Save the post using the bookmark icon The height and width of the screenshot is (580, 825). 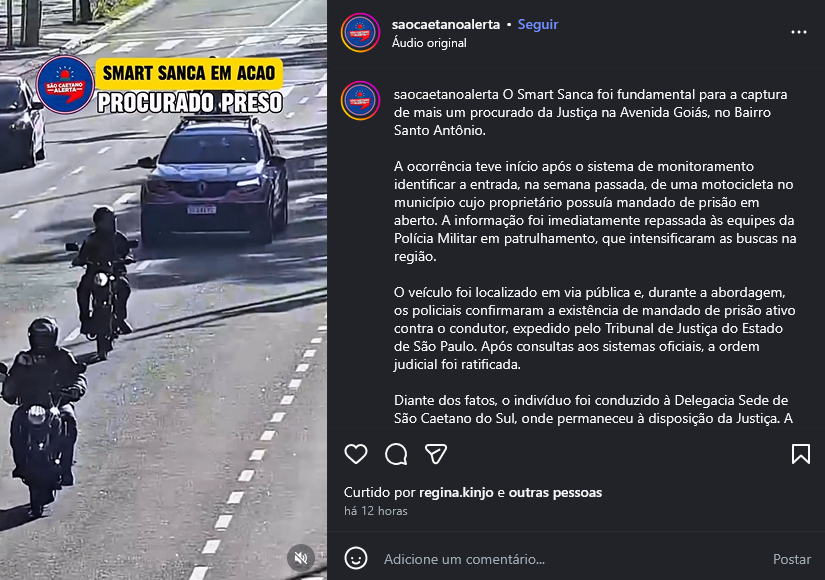click(801, 454)
